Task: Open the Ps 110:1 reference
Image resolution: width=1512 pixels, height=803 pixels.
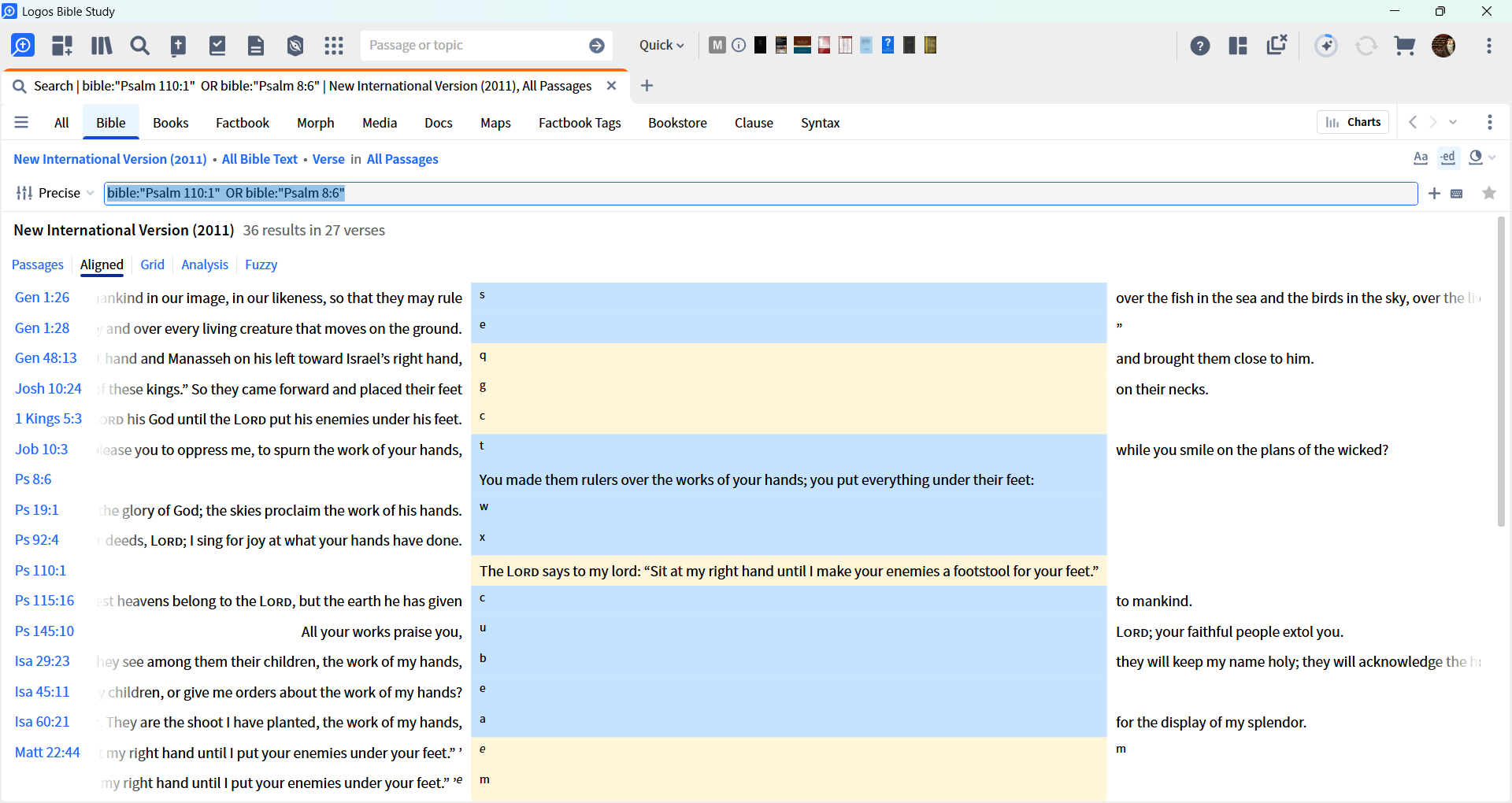Action: 41,571
